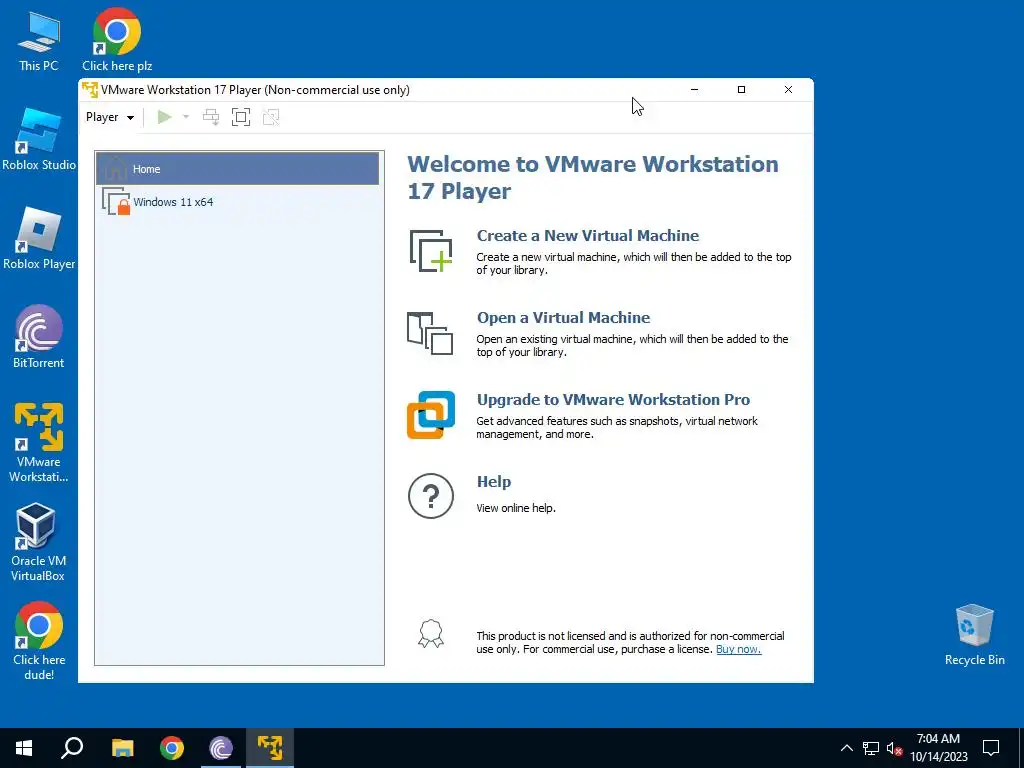Open Chrome from the taskbar
The width and height of the screenshot is (1024, 768).
(x=172, y=748)
